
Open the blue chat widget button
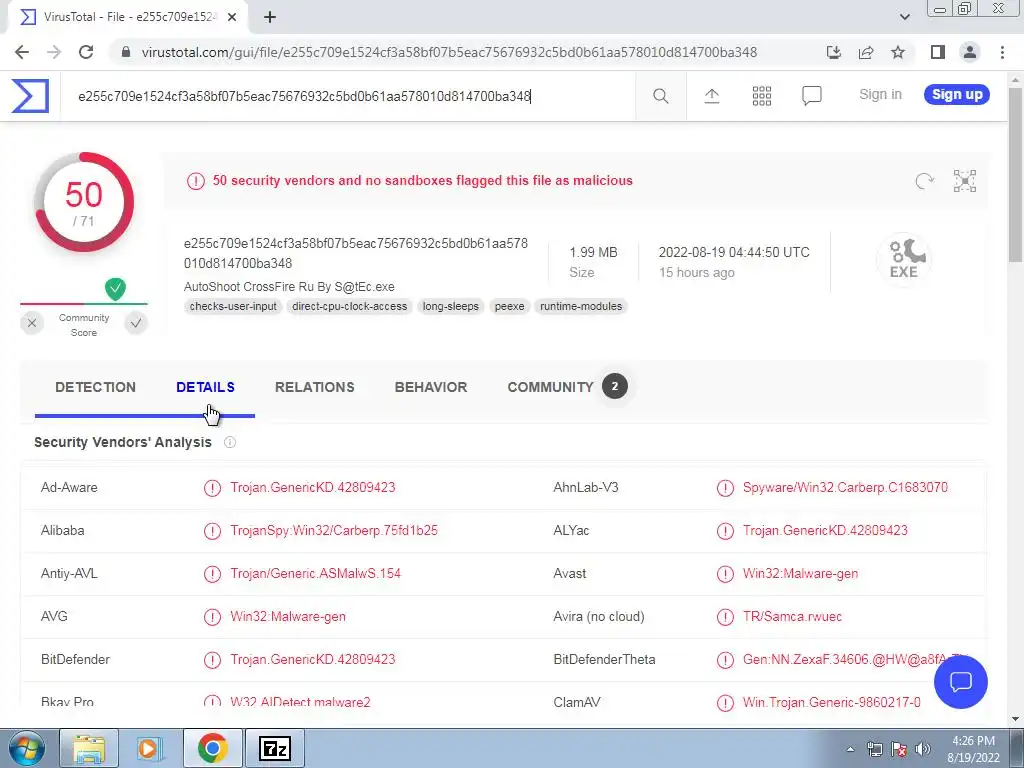point(961,682)
